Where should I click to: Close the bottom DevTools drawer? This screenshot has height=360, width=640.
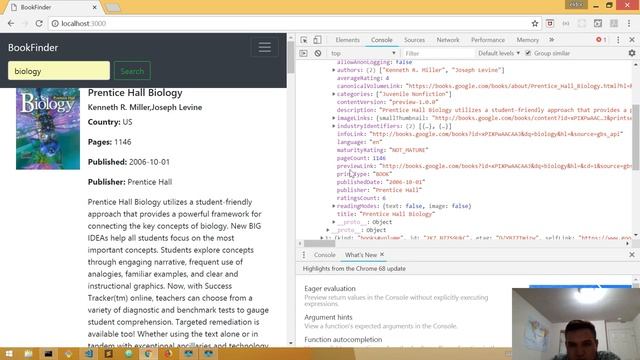[x=632, y=255]
